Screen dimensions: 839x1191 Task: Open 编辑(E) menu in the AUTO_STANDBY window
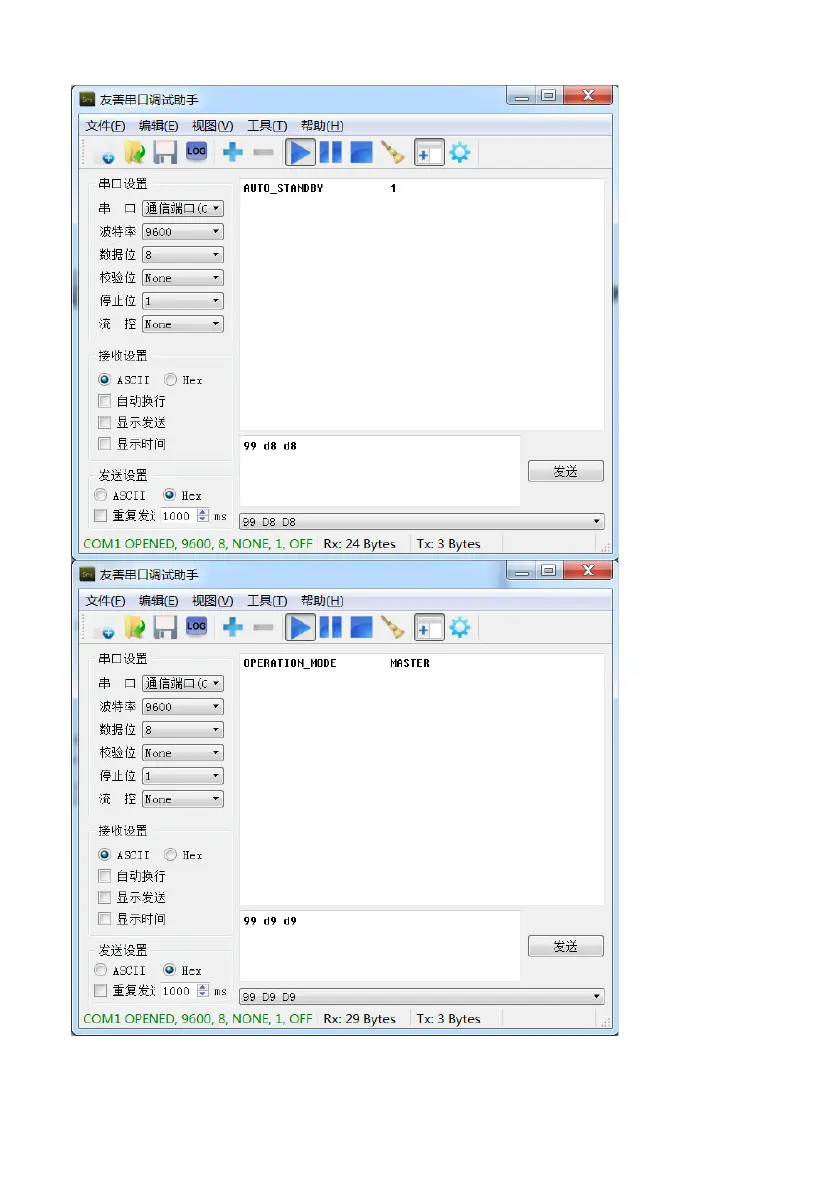[159, 125]
